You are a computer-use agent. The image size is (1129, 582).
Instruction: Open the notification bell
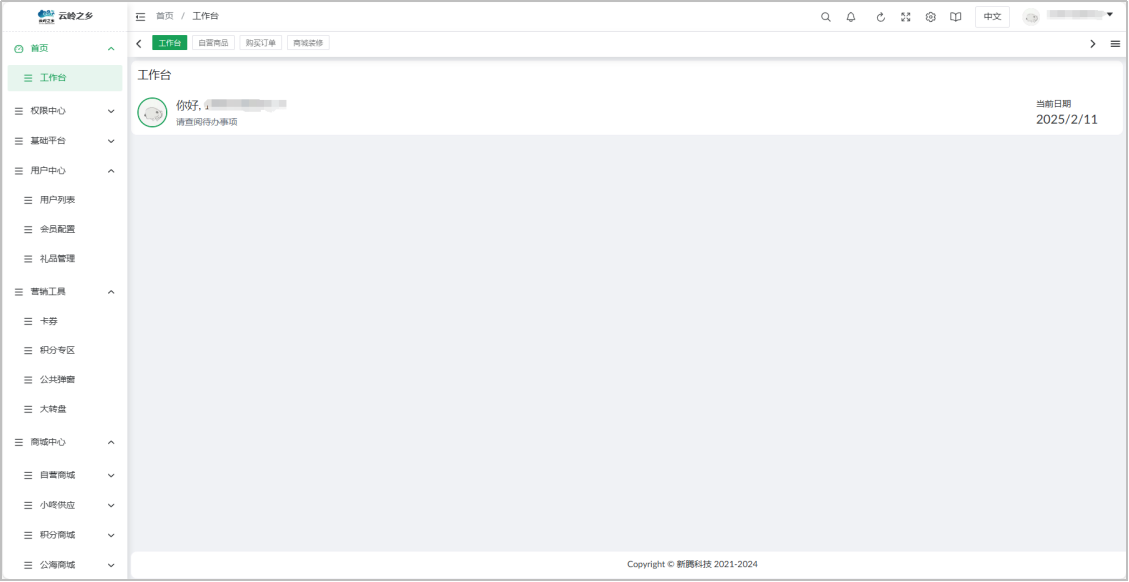point(851,17)
